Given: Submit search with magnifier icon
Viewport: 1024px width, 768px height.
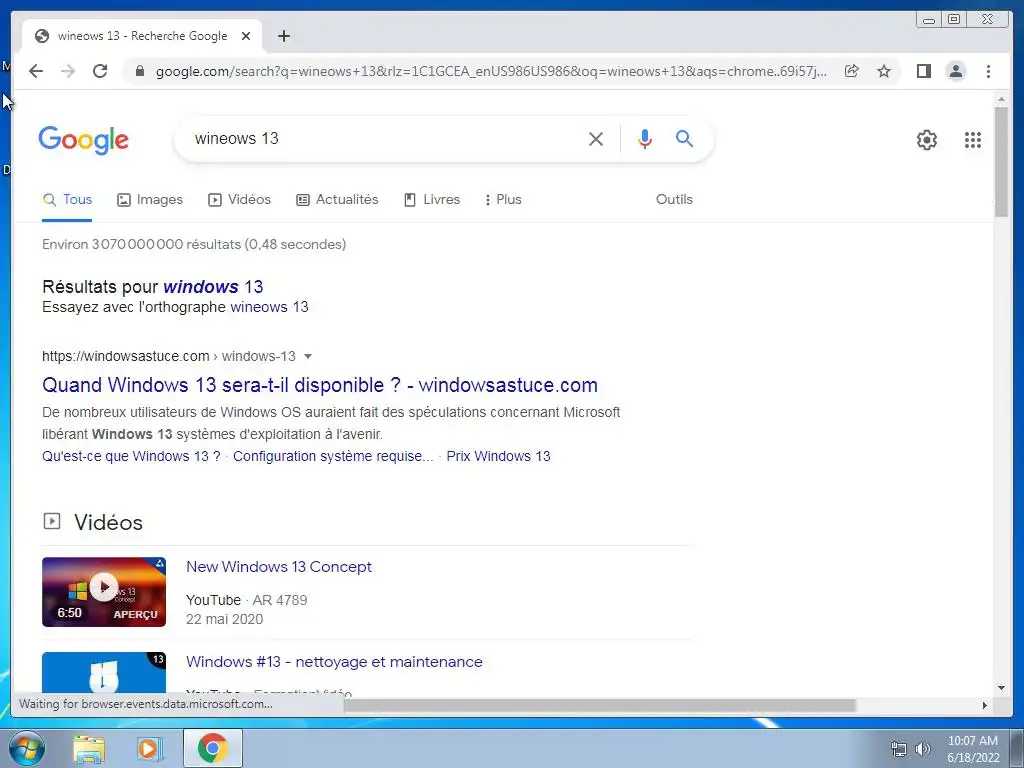Looking at the screenshot, I should coord(684,138).
